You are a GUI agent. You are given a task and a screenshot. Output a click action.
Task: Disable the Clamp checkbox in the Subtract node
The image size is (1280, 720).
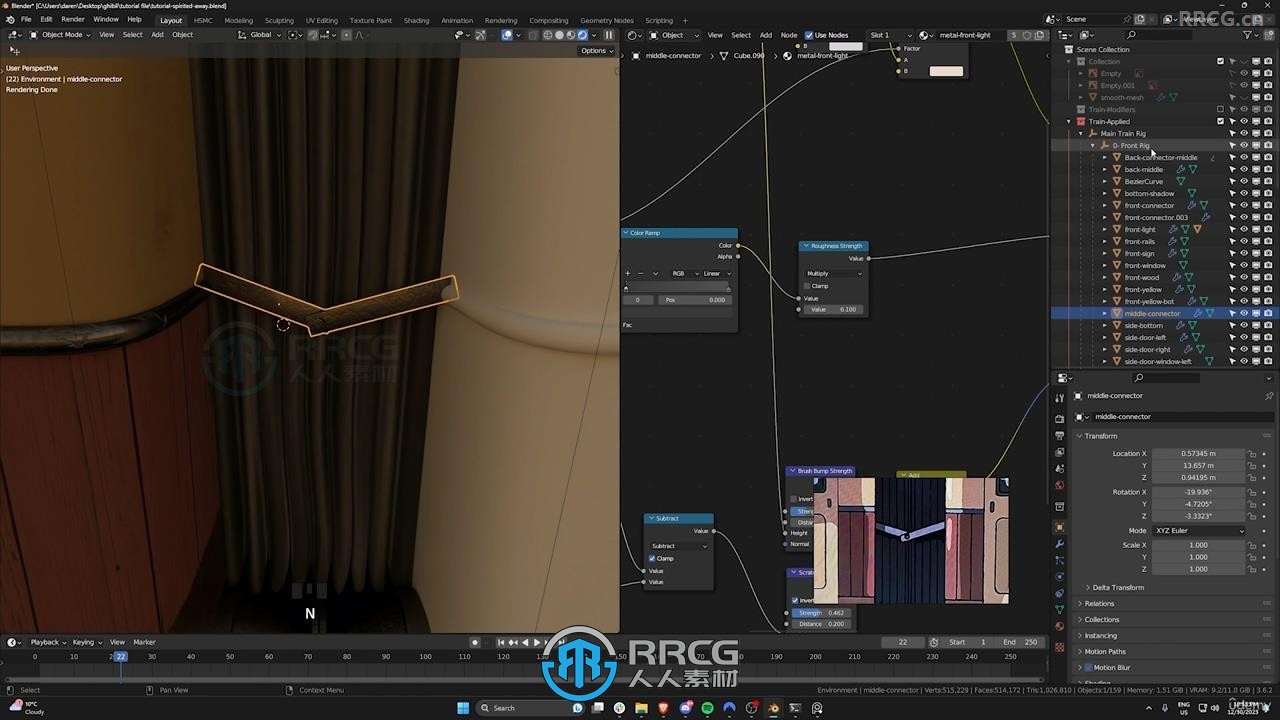coord(653,558)
